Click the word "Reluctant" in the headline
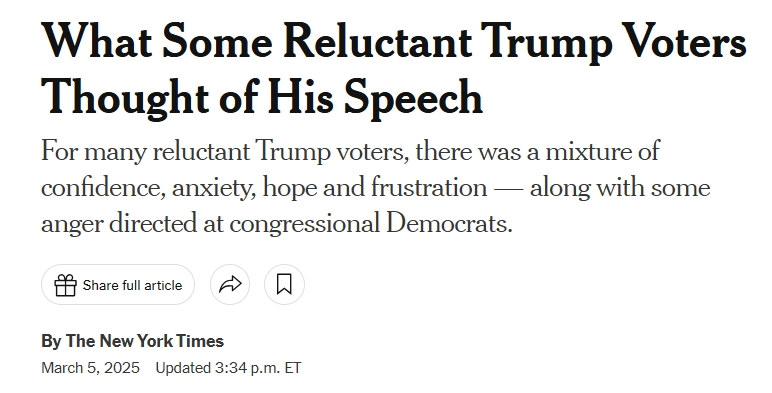Viewport: 772px width, 393px height. (378, 42)
